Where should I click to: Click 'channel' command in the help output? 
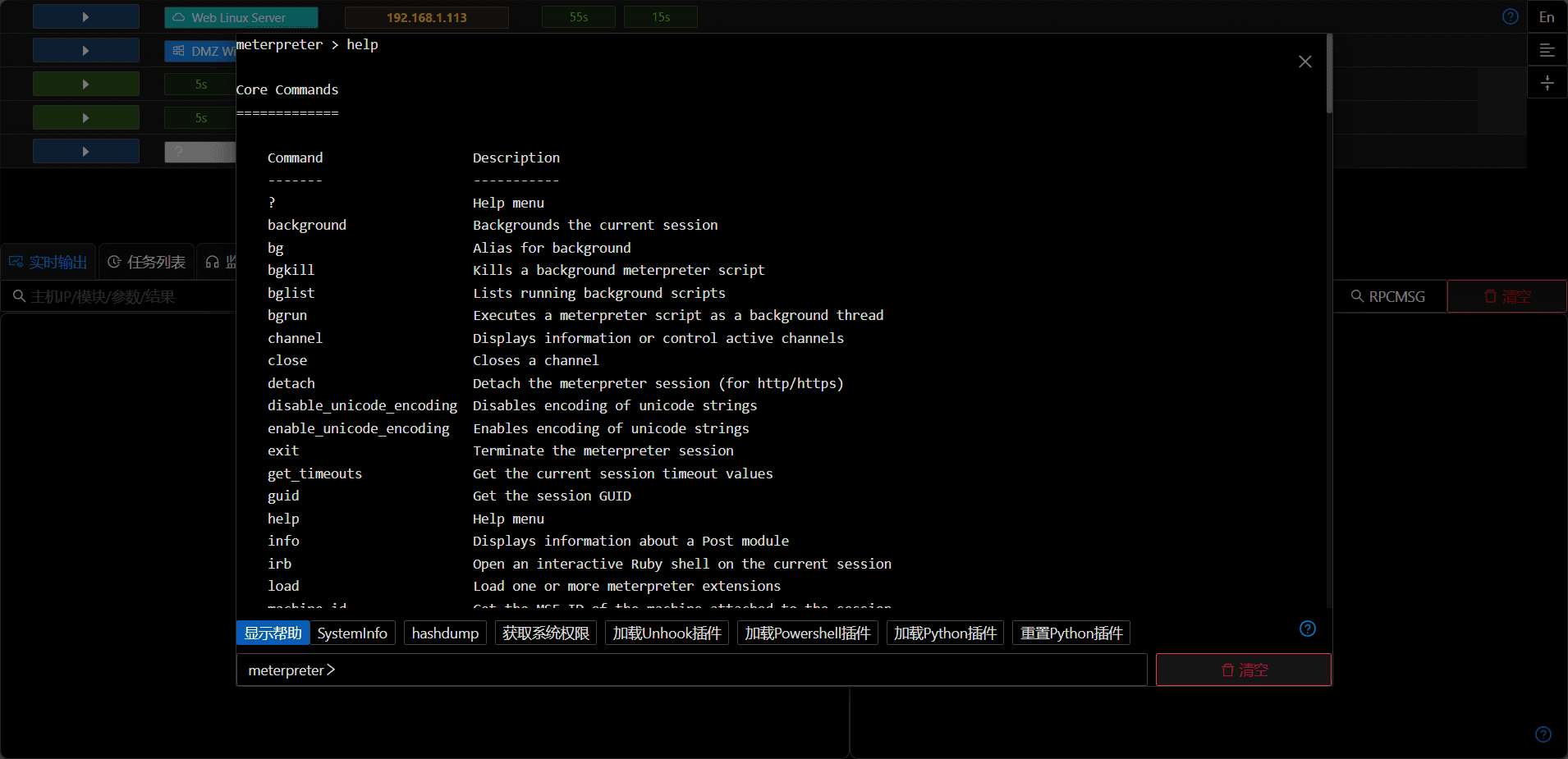295,338
